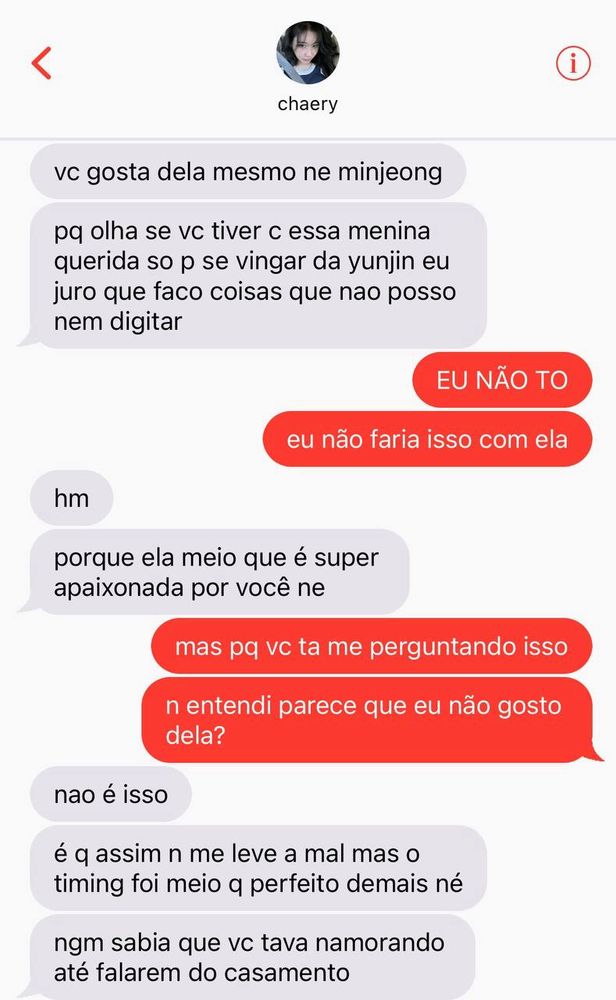Select message 'vc gosta dela mesmo ne minjeong'
The image size is (616, 1000).
pos(248,172)
